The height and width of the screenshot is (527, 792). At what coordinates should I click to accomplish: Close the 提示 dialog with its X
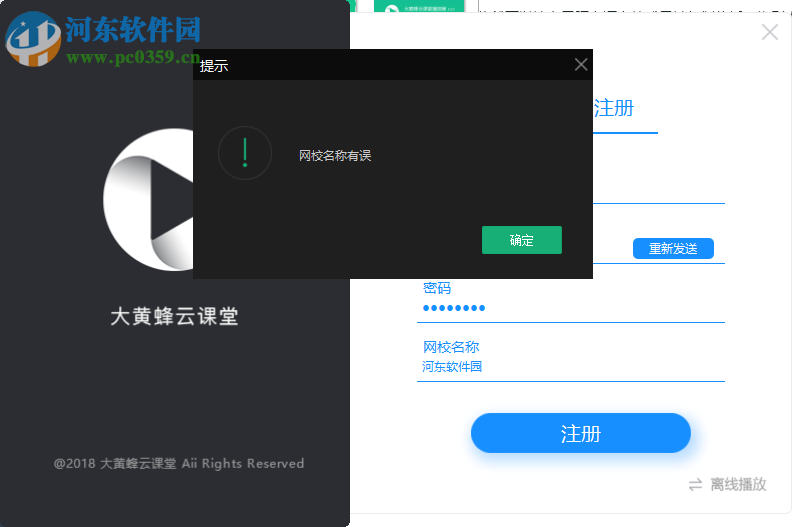point(581,64)
